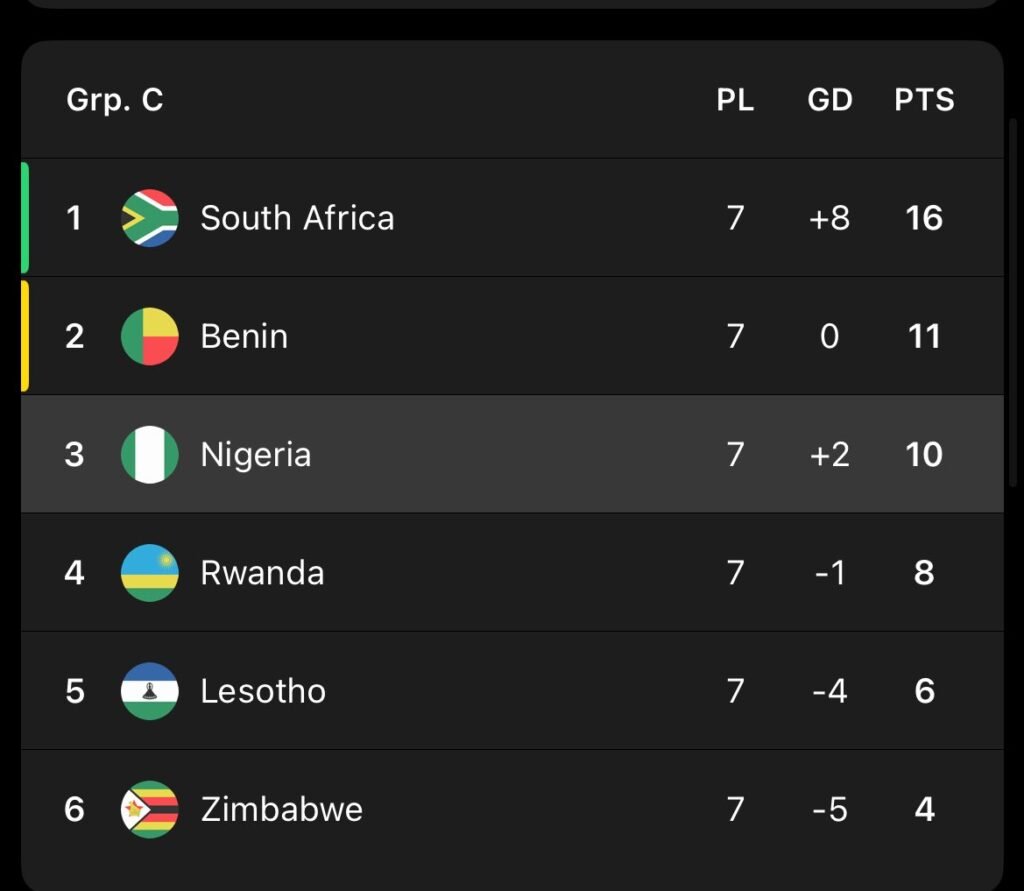This screenshot has width=1024, height=891.
Task: Click the green qualification marker beside South Africa
Action: point(25,218)
